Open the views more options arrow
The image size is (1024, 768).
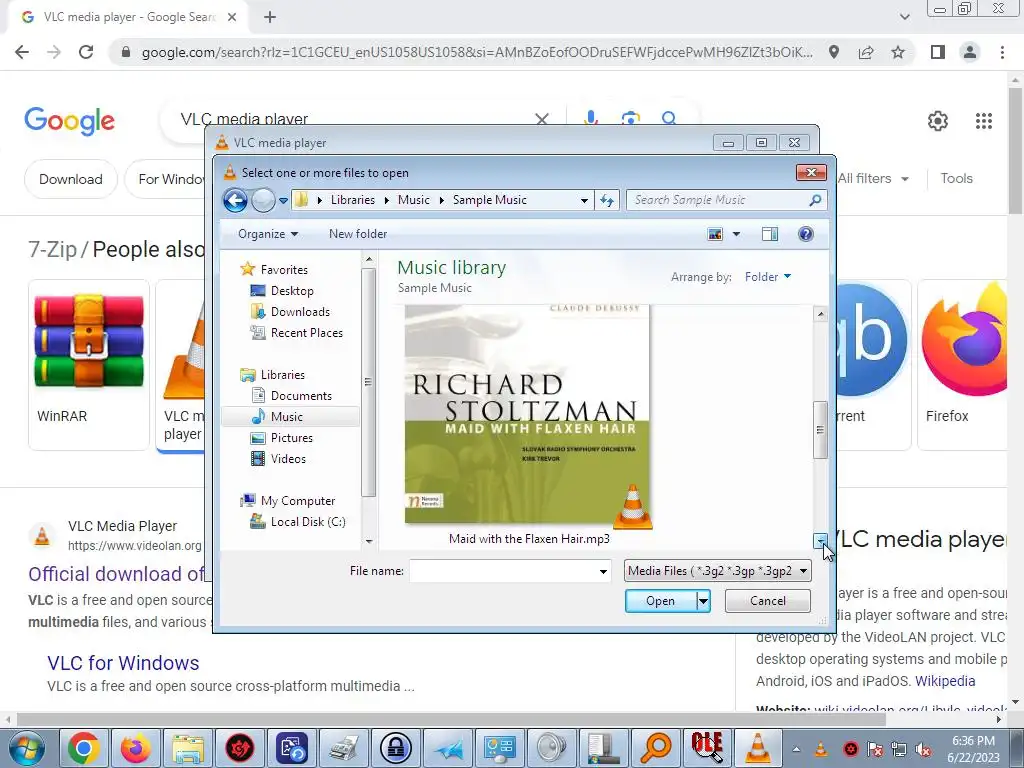pyautogui.click(x=736, y=234)
